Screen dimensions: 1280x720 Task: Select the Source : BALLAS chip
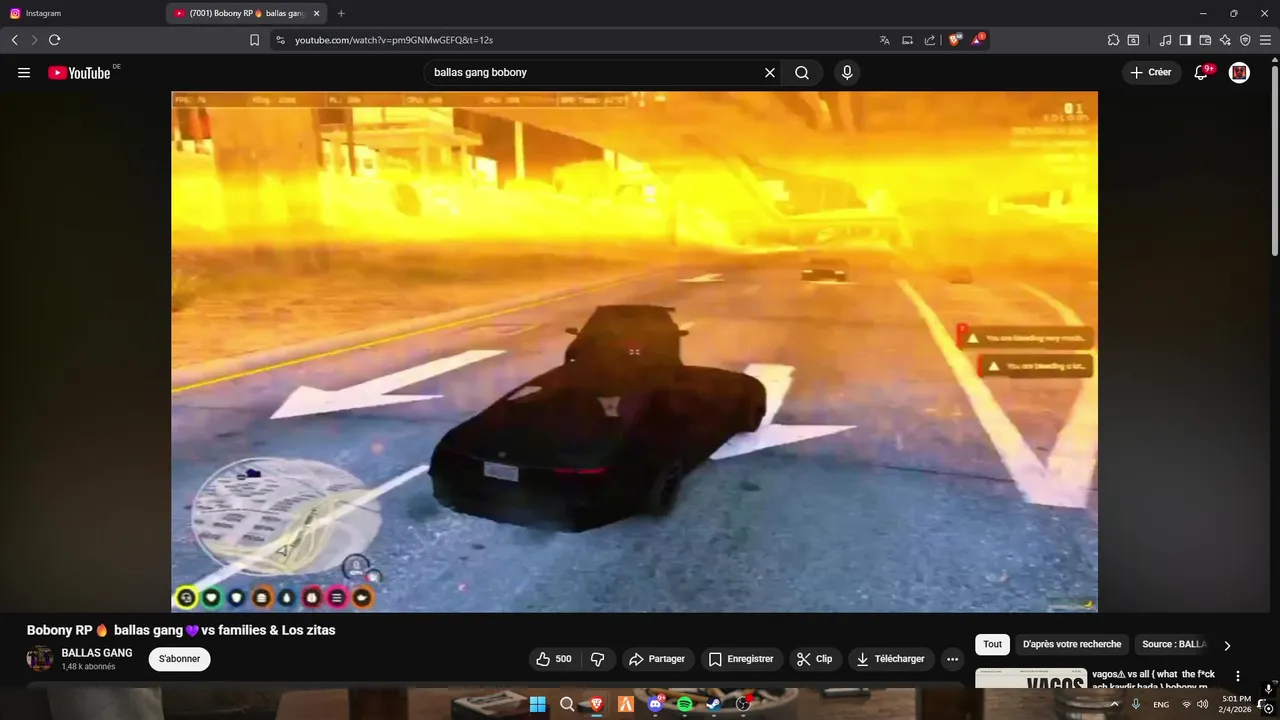[x=1174, y=645]
